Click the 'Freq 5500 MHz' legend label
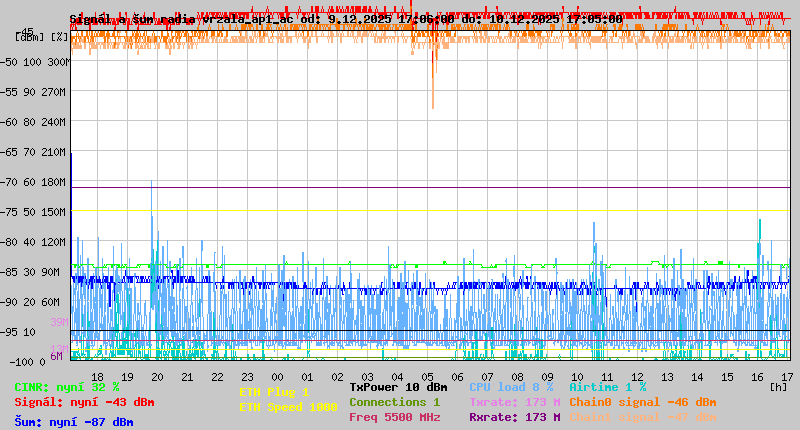800x430 pixels. (x=395, y=417)
